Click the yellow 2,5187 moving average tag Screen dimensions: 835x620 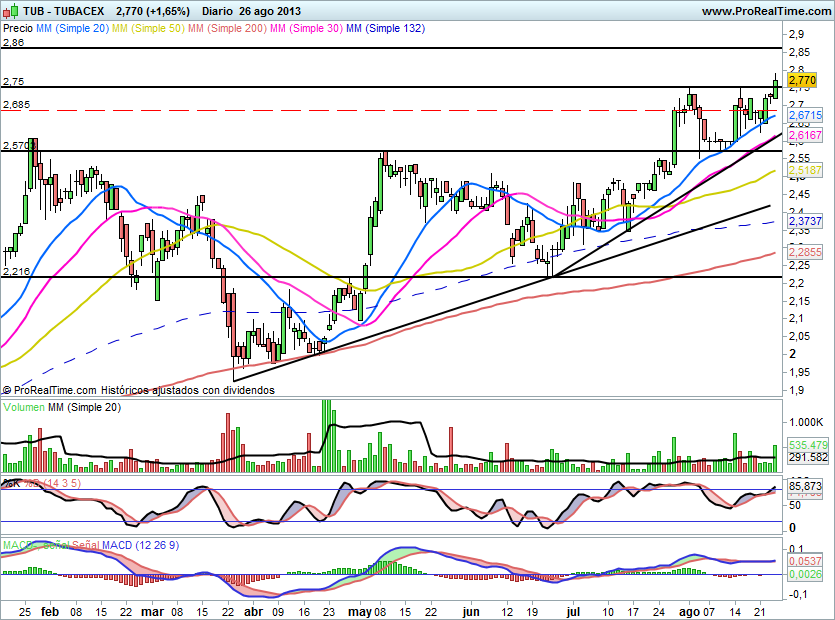tap(804, 171)
